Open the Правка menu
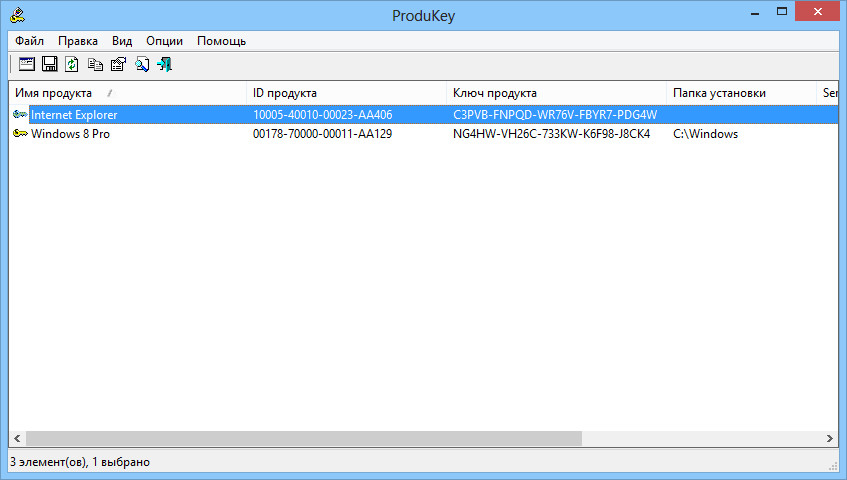Screen dimensions: 847x480 point(78,41)
